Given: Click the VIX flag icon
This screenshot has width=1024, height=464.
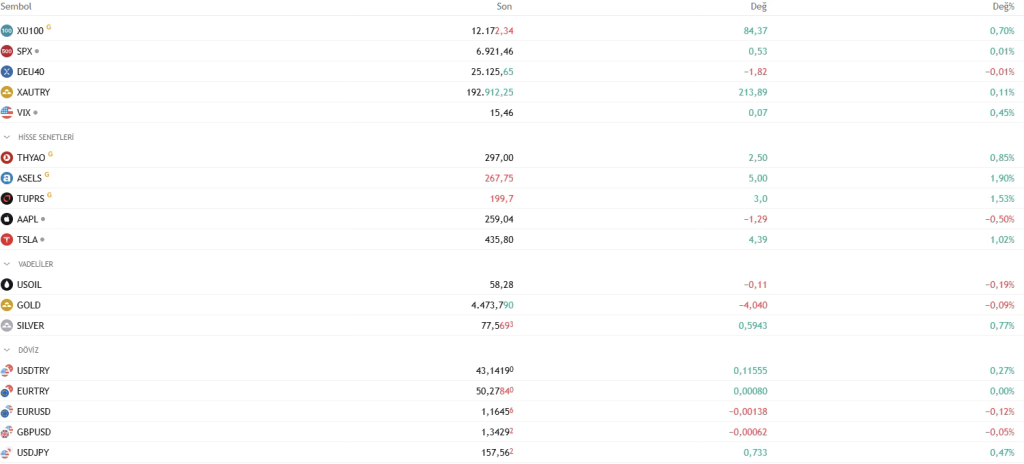Looking at the screenshot, I should click(x=7, y=113).
